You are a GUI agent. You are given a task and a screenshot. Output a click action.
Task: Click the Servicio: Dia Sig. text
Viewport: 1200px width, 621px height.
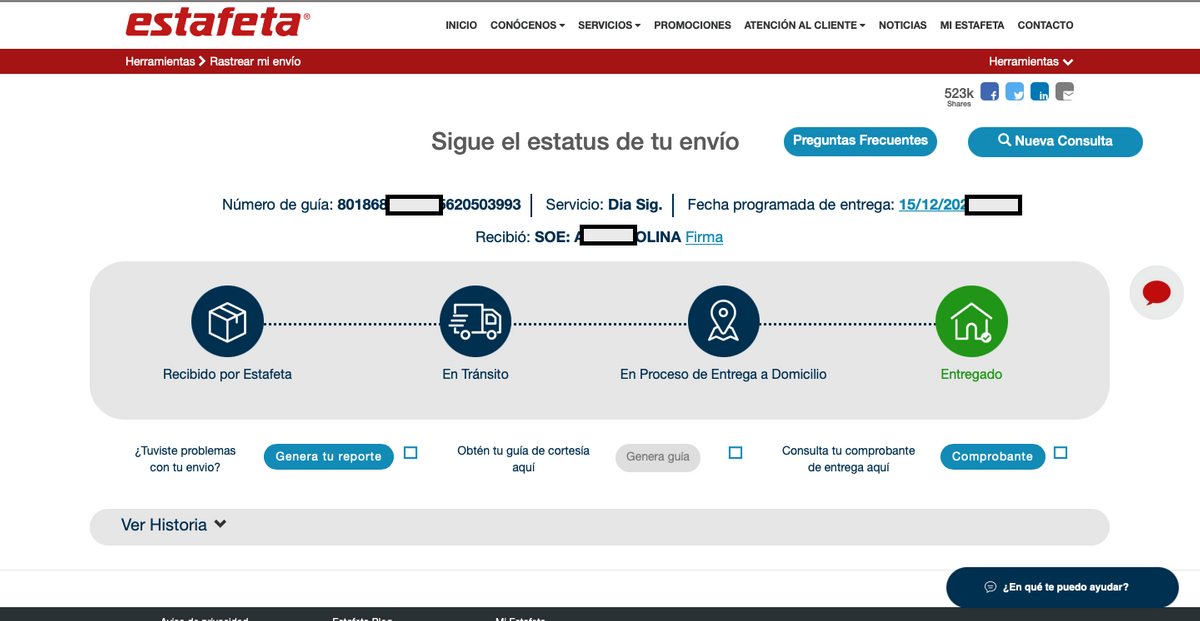pyautogui.click(x=604, y=205)
